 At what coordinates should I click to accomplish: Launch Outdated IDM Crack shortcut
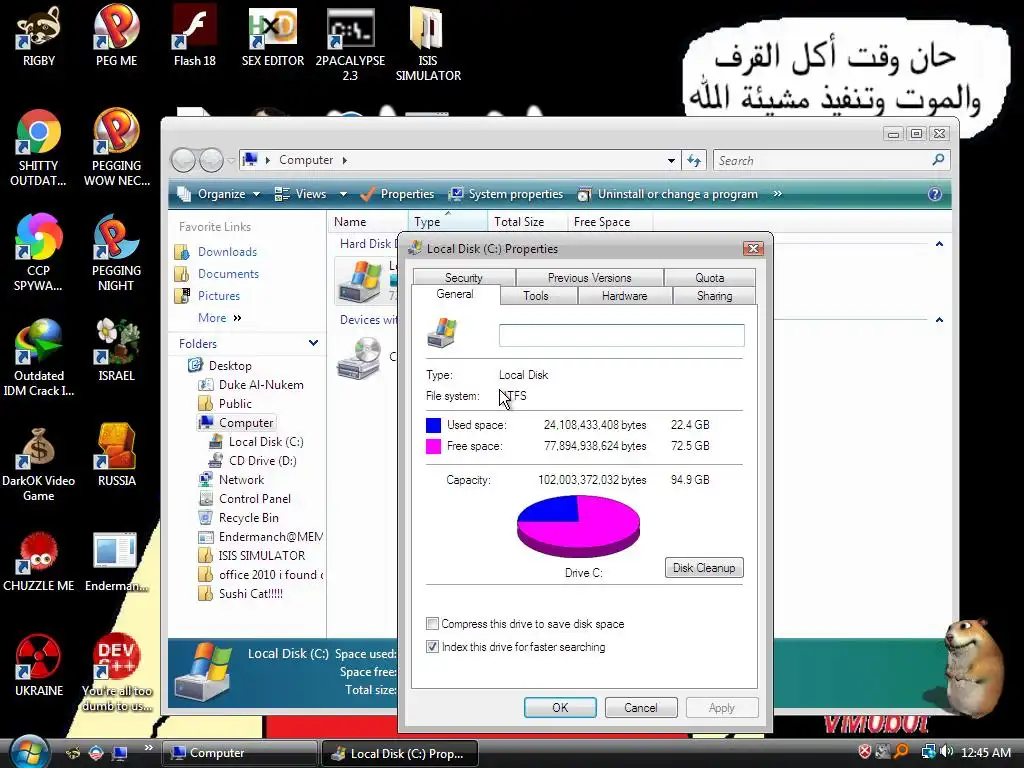coord(39,357)
